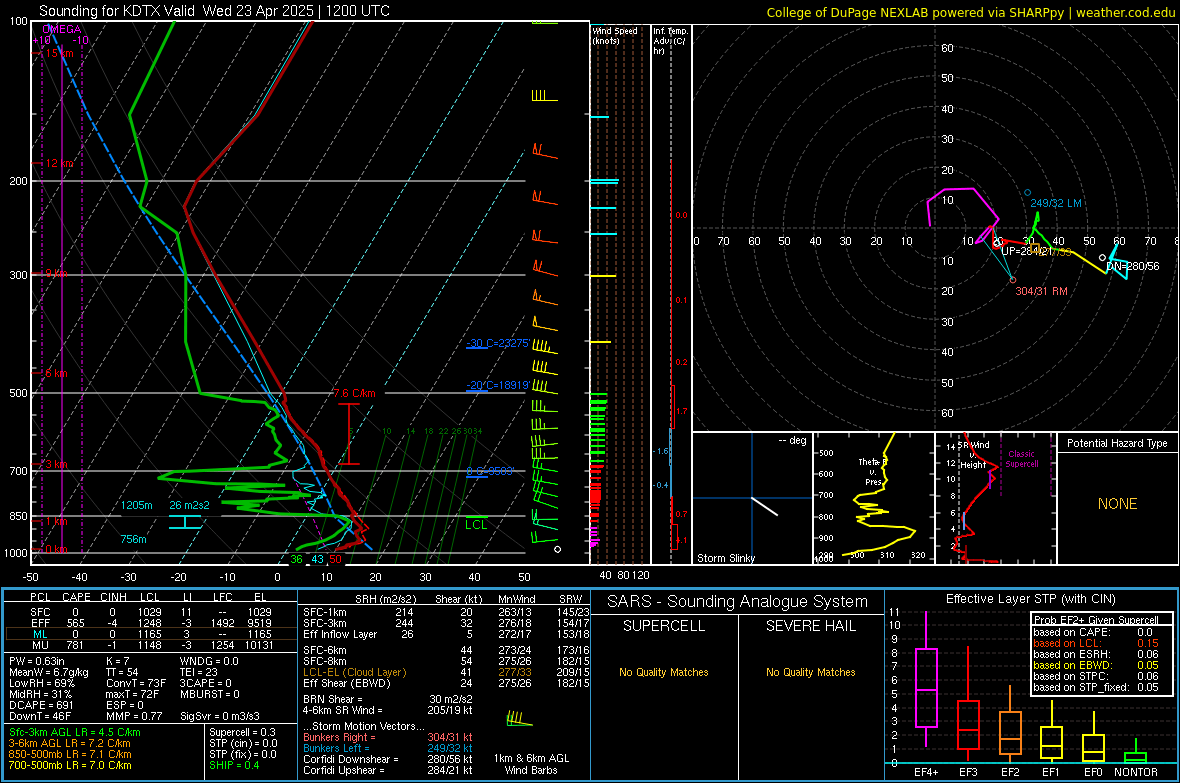Click the 'SigSvr = 0 m3/s3' value
Screen dimensions: 1180x783
coord(220,716)
